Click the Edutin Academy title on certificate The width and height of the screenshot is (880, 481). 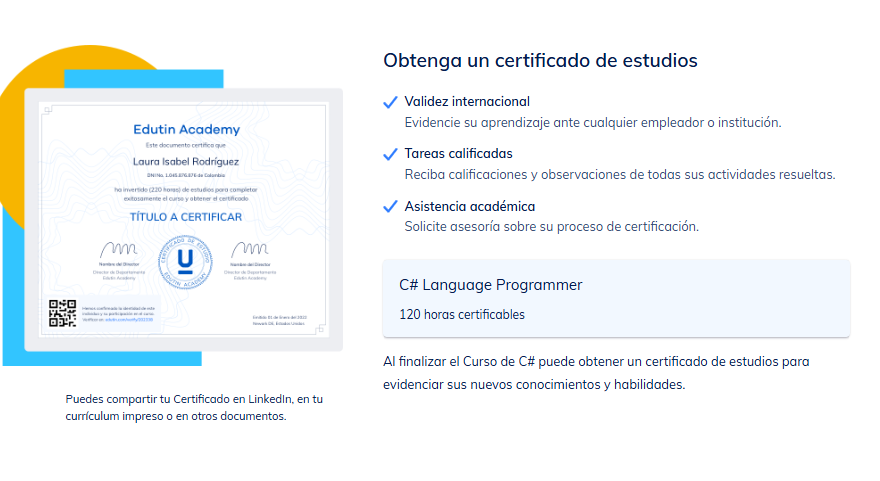186,130
